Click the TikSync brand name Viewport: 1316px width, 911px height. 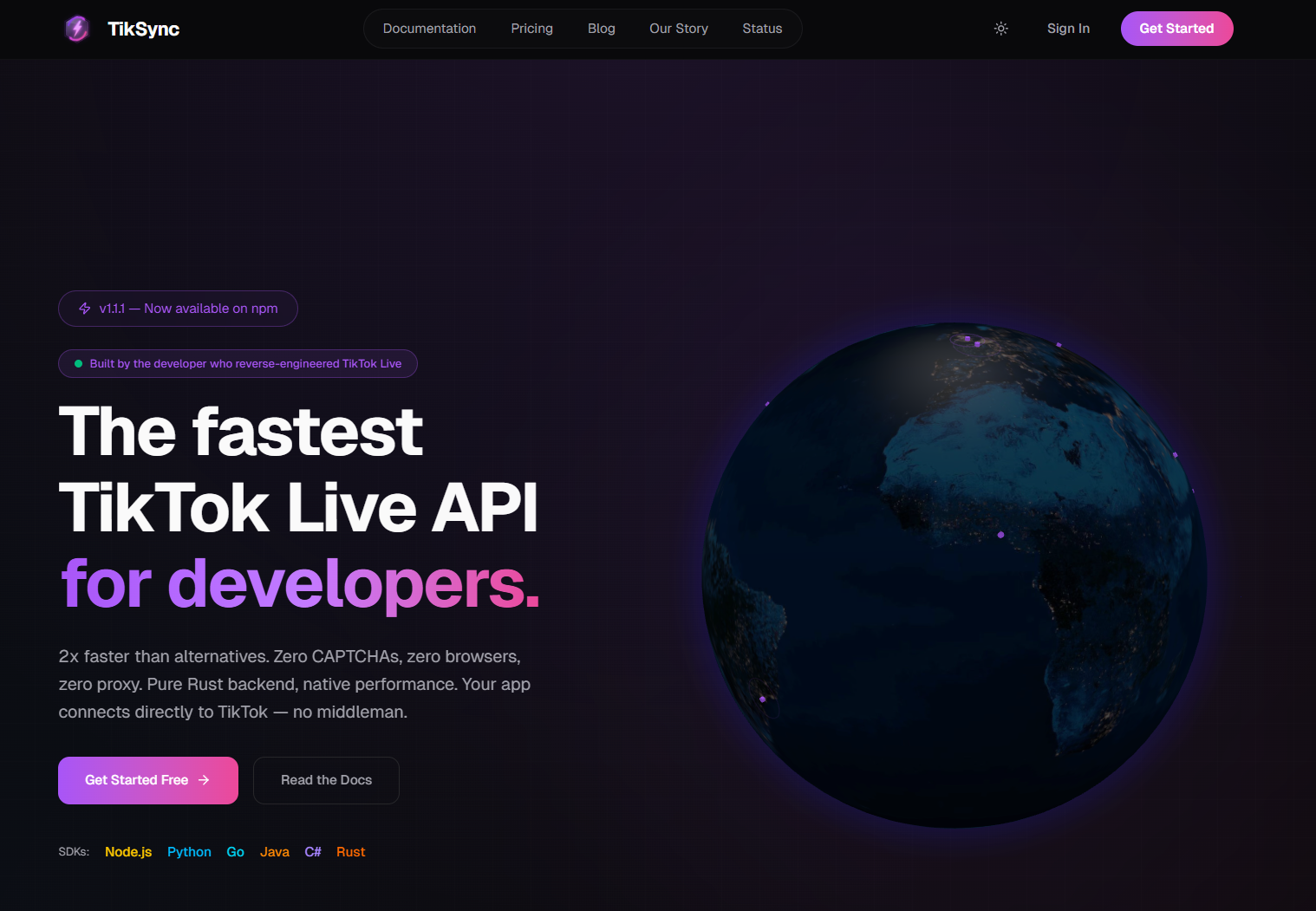(143, 29)
